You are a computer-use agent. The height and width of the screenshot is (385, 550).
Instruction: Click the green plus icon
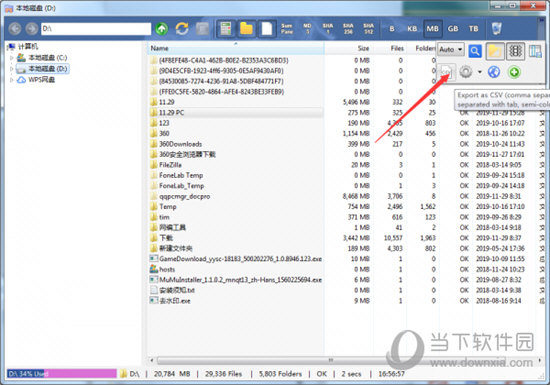(x=514, y=72)
